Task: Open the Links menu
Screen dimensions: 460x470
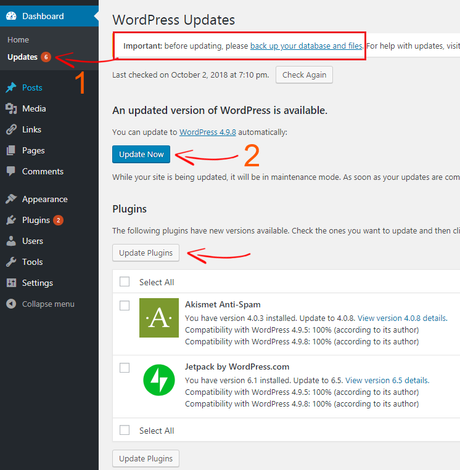Action: (32, 130)
